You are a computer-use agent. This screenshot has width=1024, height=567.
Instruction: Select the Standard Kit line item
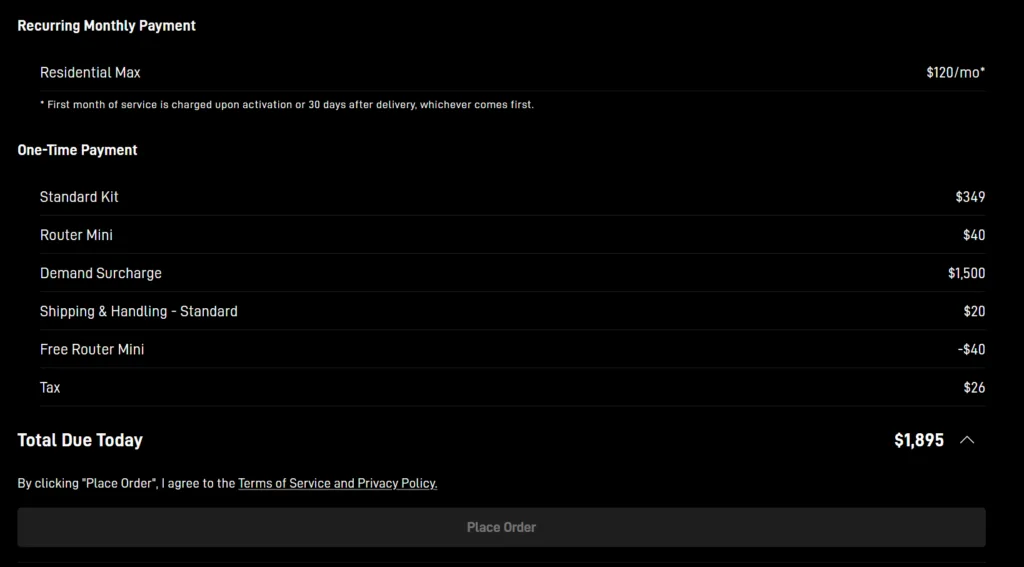pyautogui.click(x=79, y=197)
